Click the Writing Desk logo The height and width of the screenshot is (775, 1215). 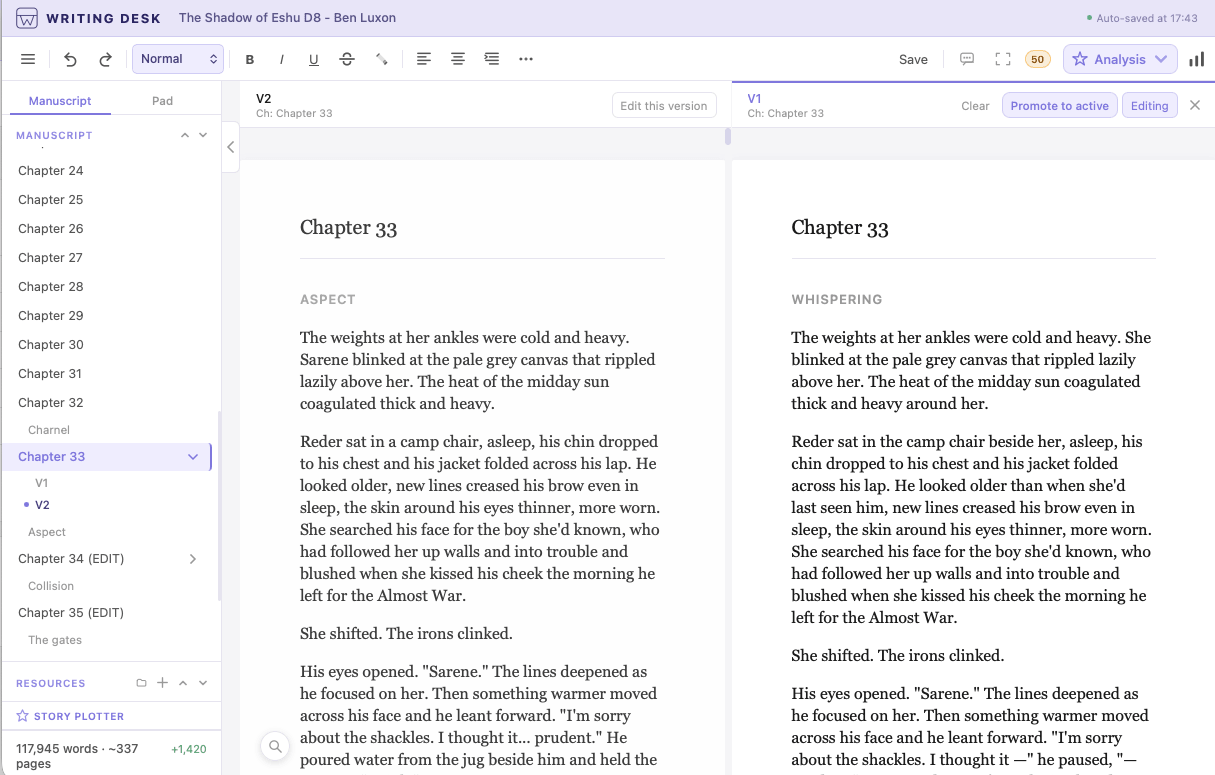[28, 18]
